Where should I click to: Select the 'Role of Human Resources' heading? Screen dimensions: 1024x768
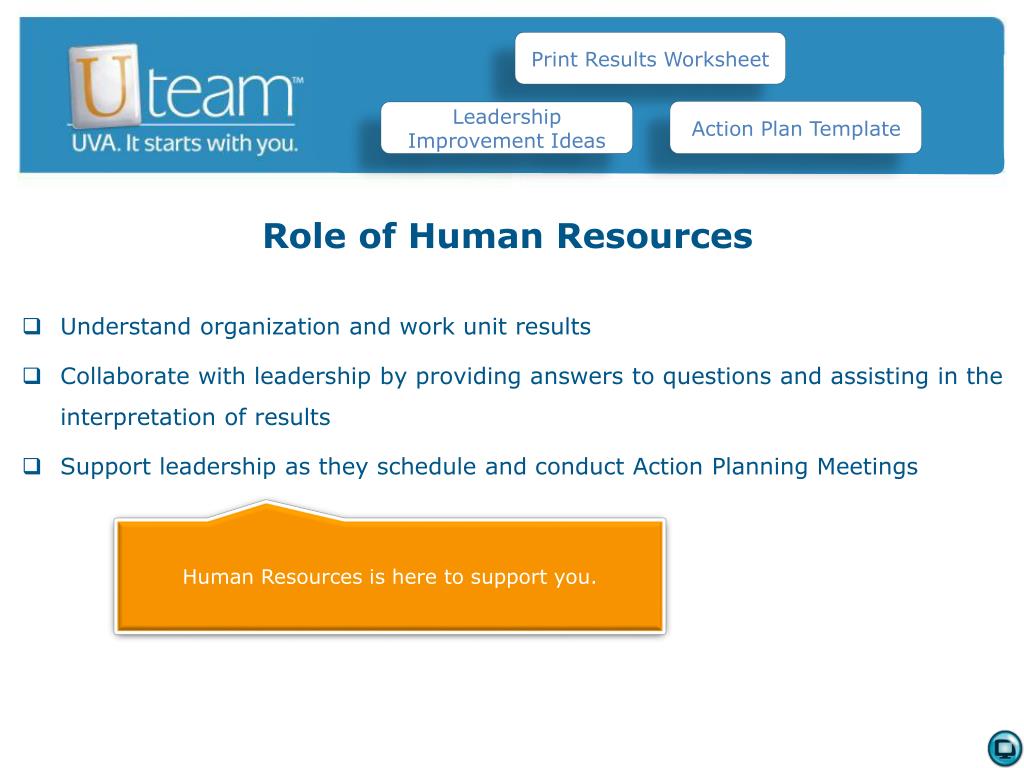coord(507,236)
